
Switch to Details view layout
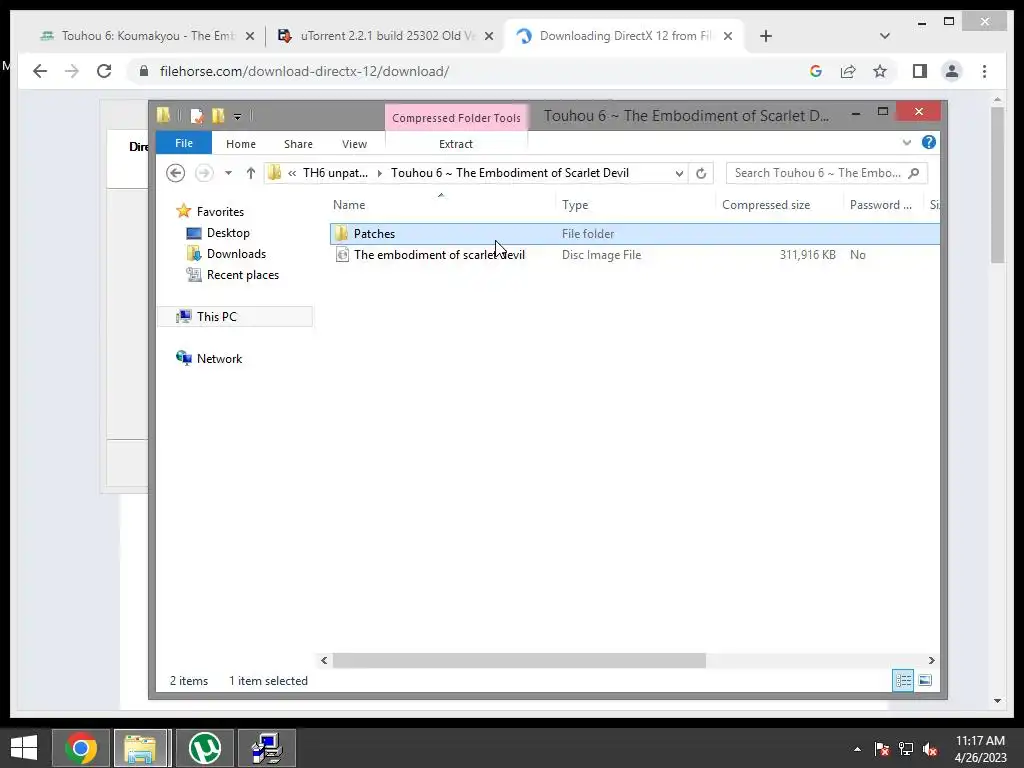coord(903,680)
